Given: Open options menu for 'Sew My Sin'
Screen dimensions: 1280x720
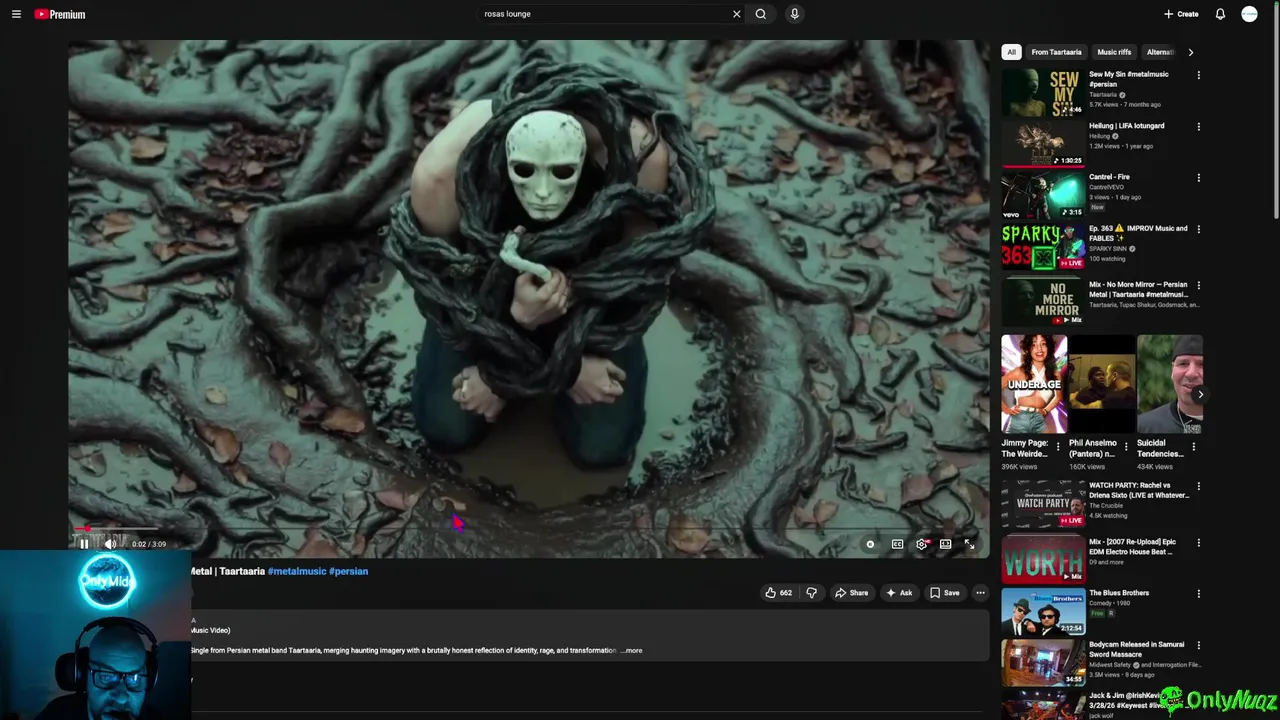Looking at the screenshot, I should (x=1198, y=75).
